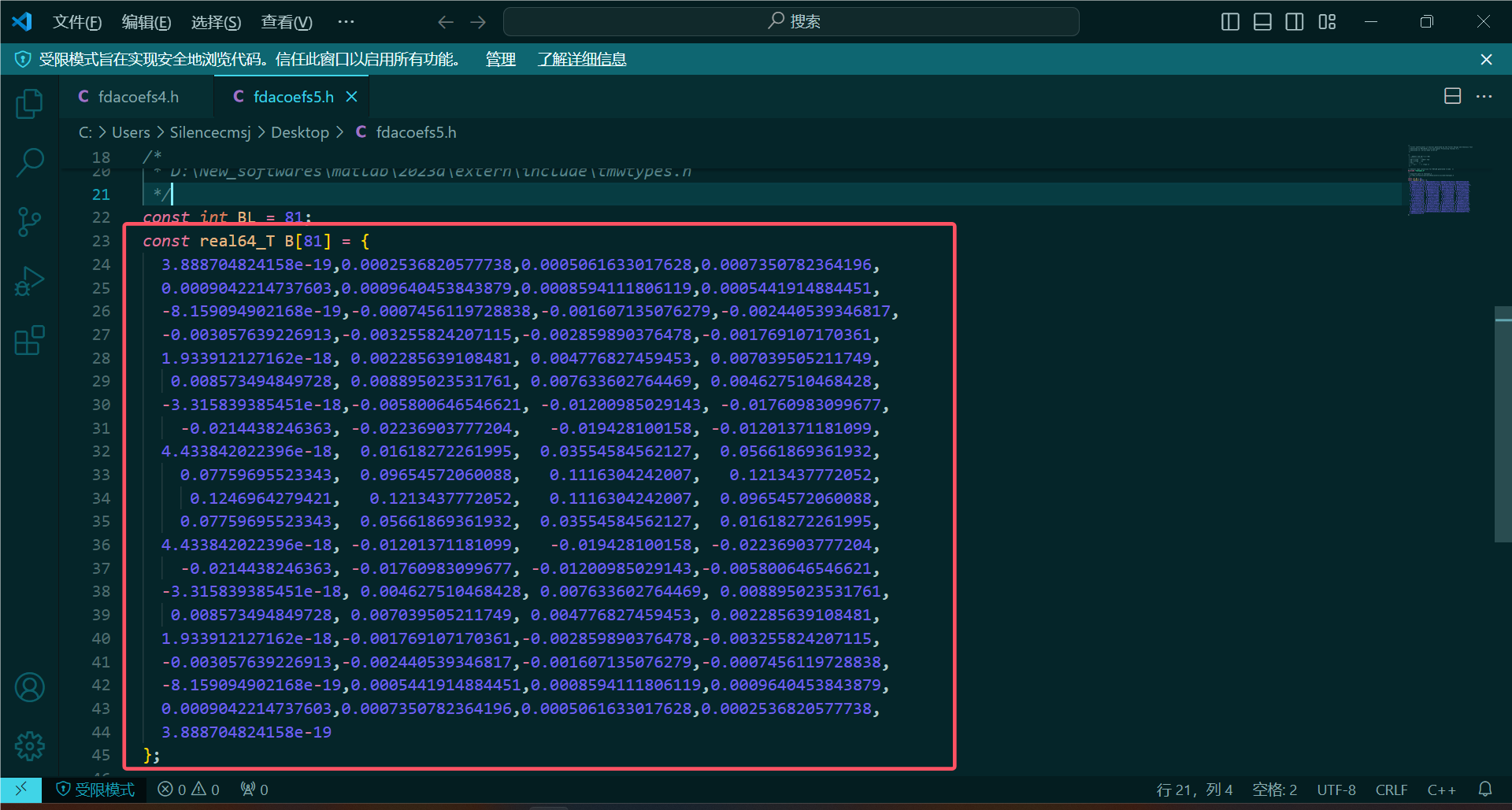Viewport: 1512px width, 810px height.
Task: Close the fdacoefs5.h tab
Action: tap(352, 96)
